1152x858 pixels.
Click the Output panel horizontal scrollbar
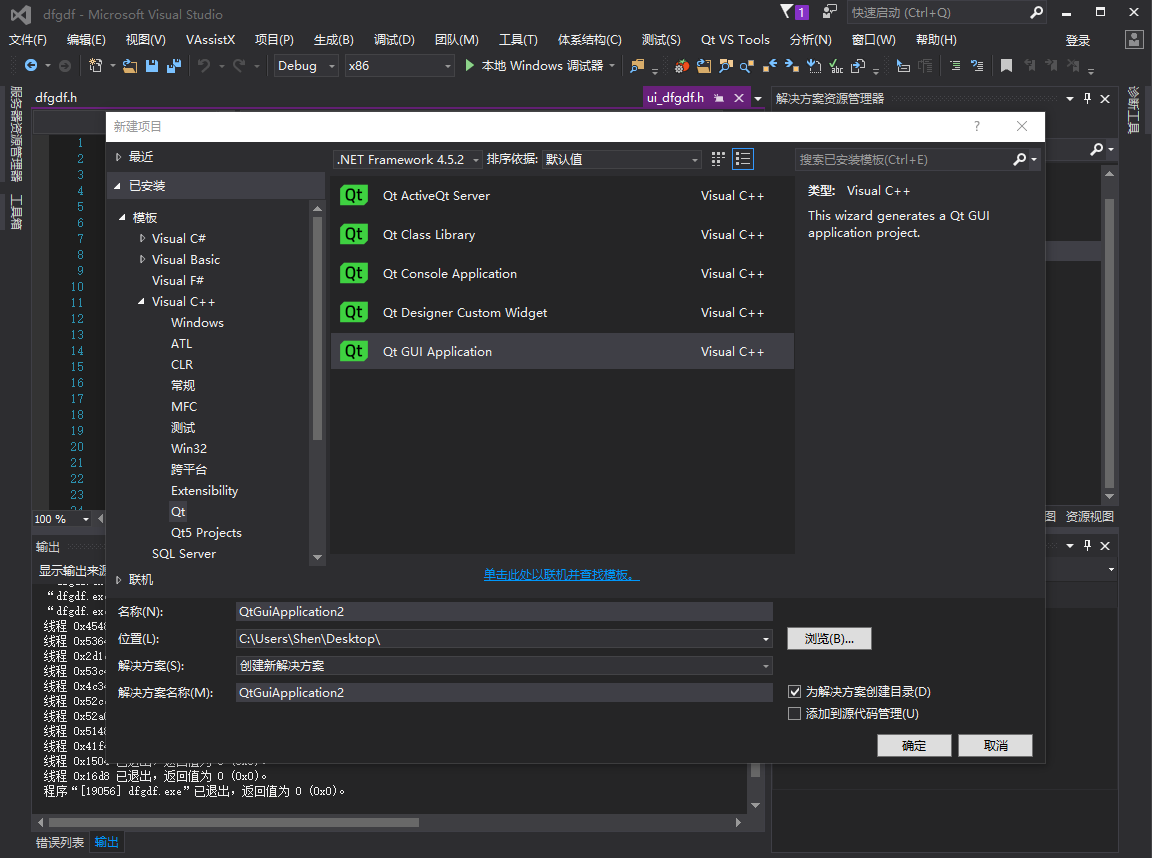[234, 822]
